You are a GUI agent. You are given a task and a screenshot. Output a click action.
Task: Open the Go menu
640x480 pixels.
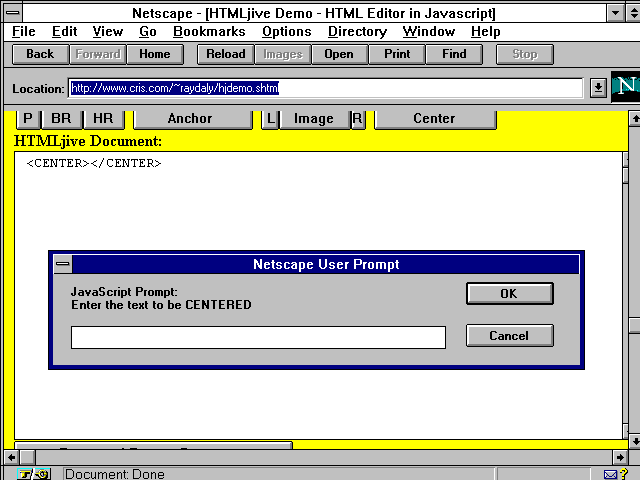(147, 32)
